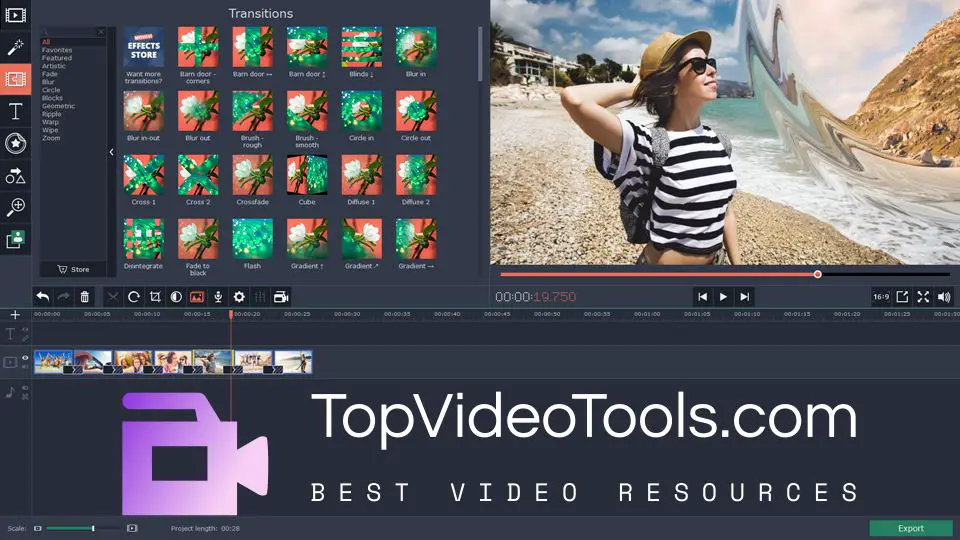Play the preview video
960x540 pixels.
coord(723,297)
